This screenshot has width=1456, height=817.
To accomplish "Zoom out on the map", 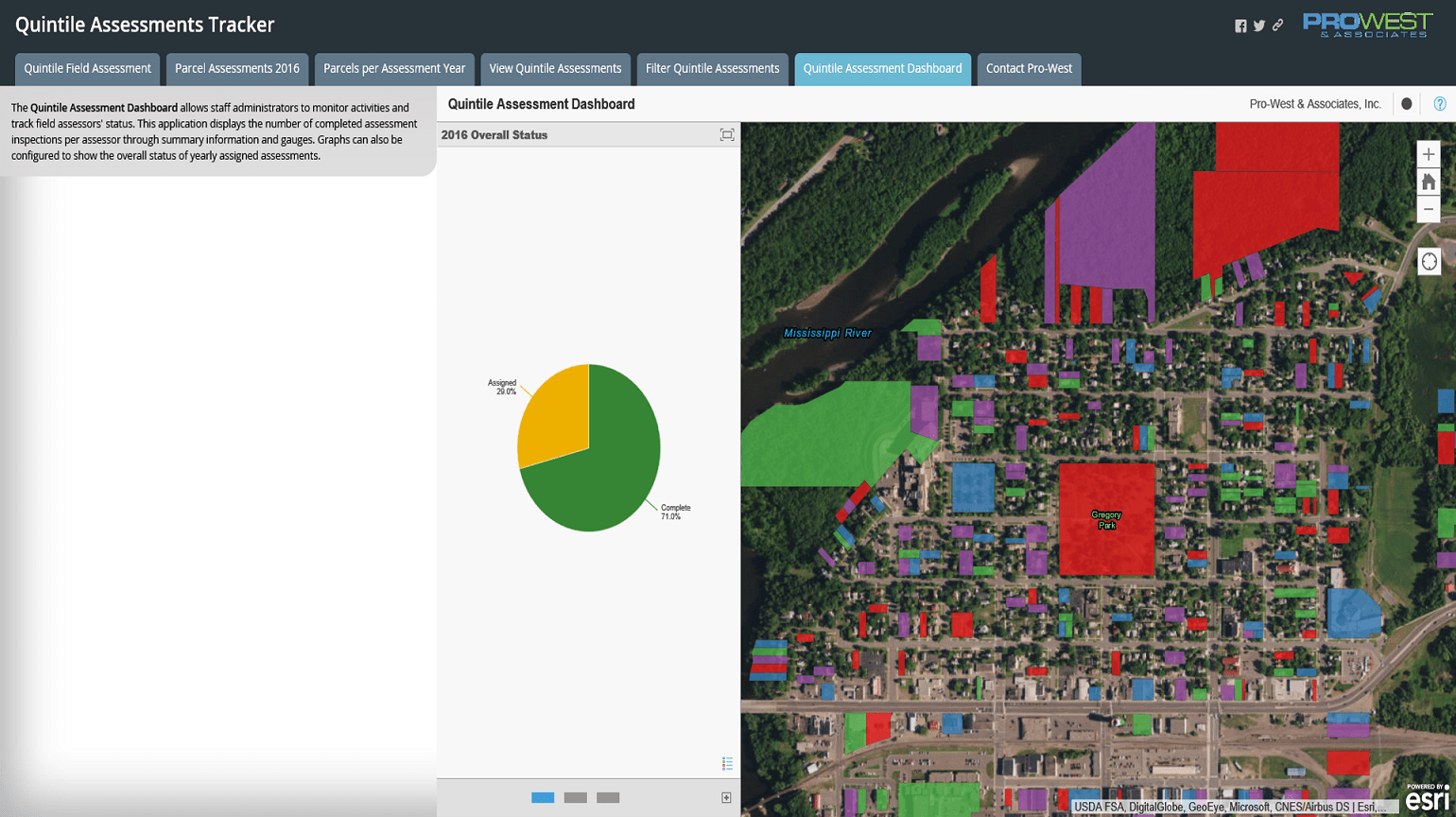I will pyautogui.click(x=1429, y=209).
